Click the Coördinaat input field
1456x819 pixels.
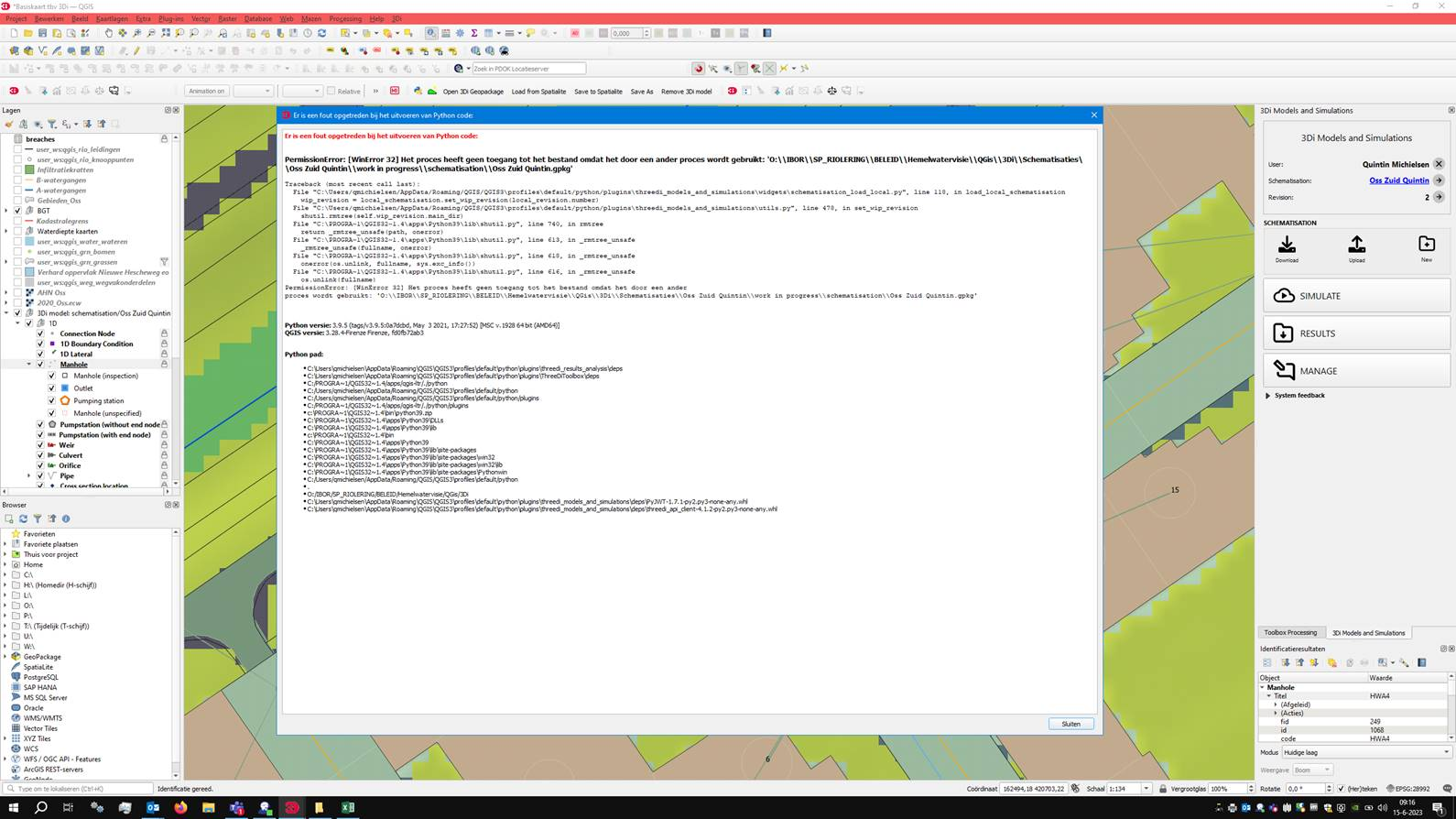pyautogui.click(x=1033, y=789)
